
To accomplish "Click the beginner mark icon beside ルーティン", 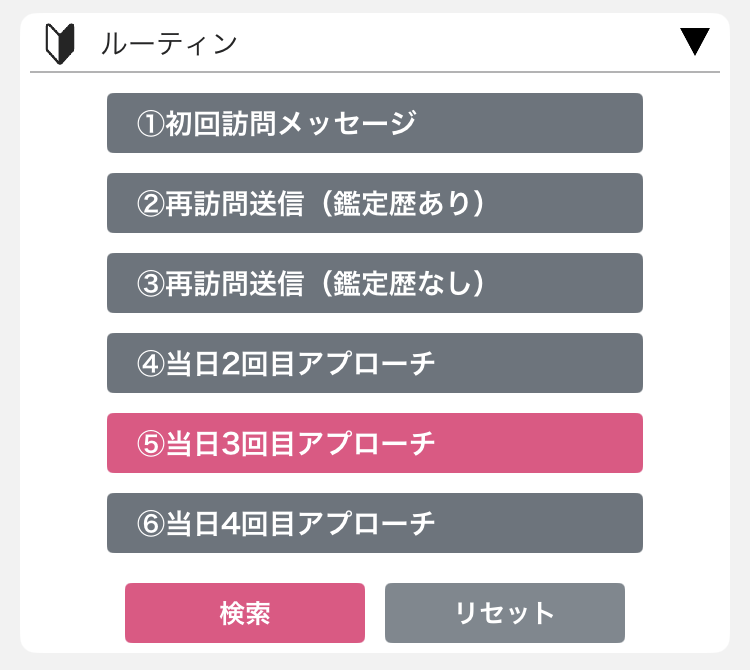I will click(x=60, y=44).
